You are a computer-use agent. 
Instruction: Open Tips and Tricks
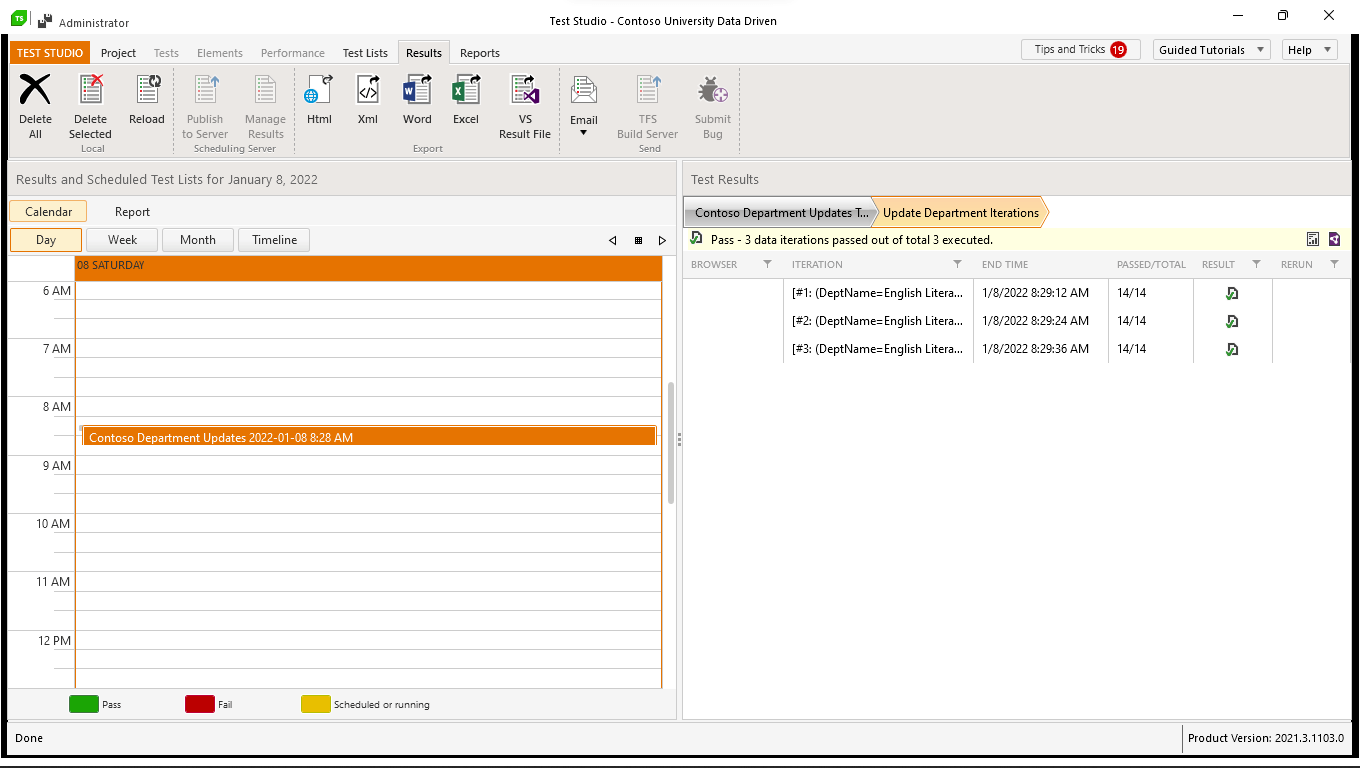[1081, 49]
